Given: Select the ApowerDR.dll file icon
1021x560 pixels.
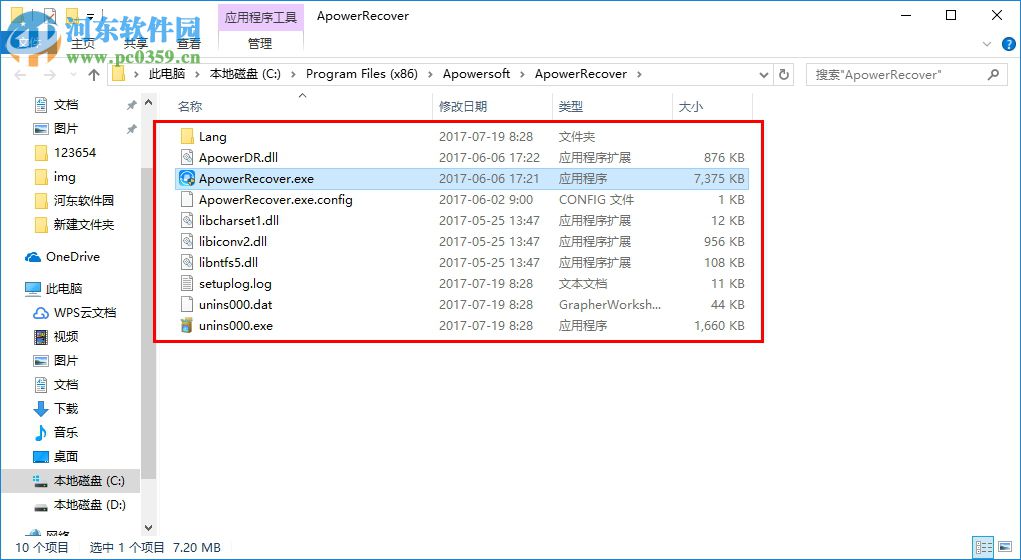Looking at the screenshot, I should coord(188,158).
